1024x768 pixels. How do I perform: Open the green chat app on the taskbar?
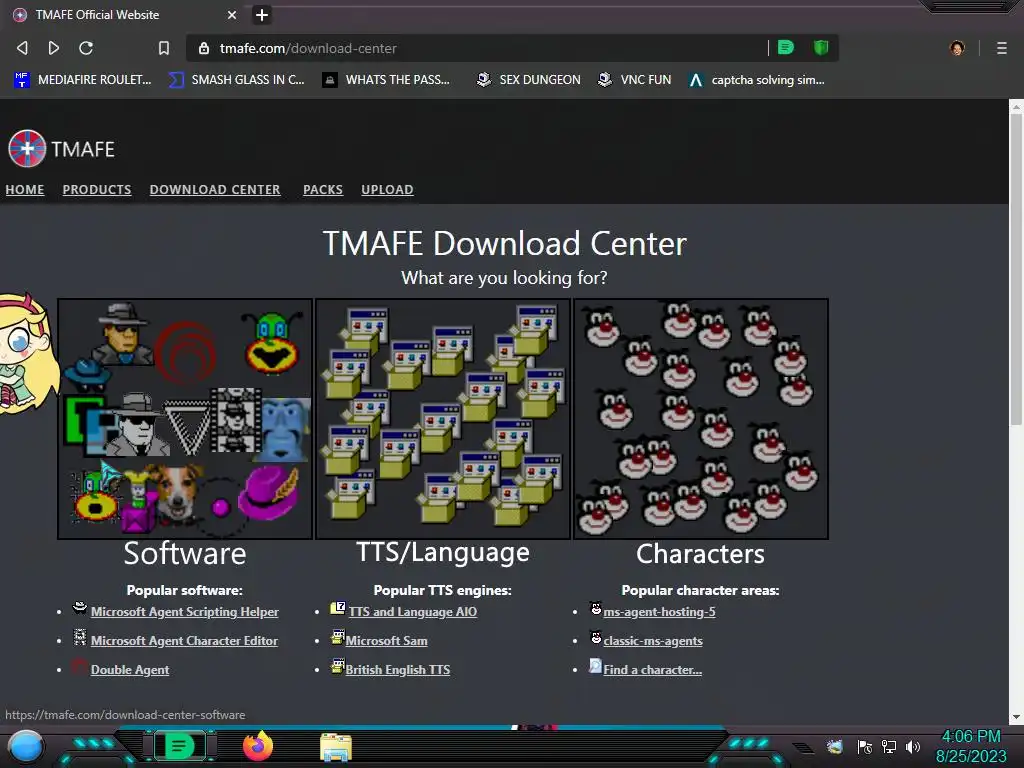pyautogui.click(x=178, y=746)
